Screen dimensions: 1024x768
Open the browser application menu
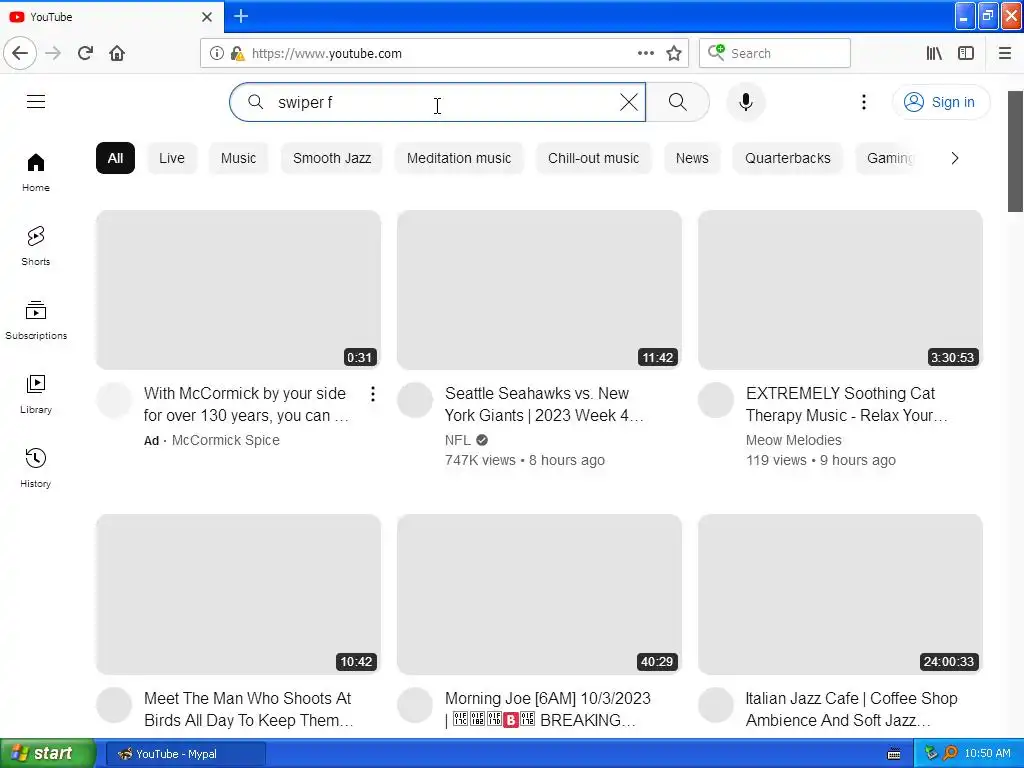(1005, 54)
